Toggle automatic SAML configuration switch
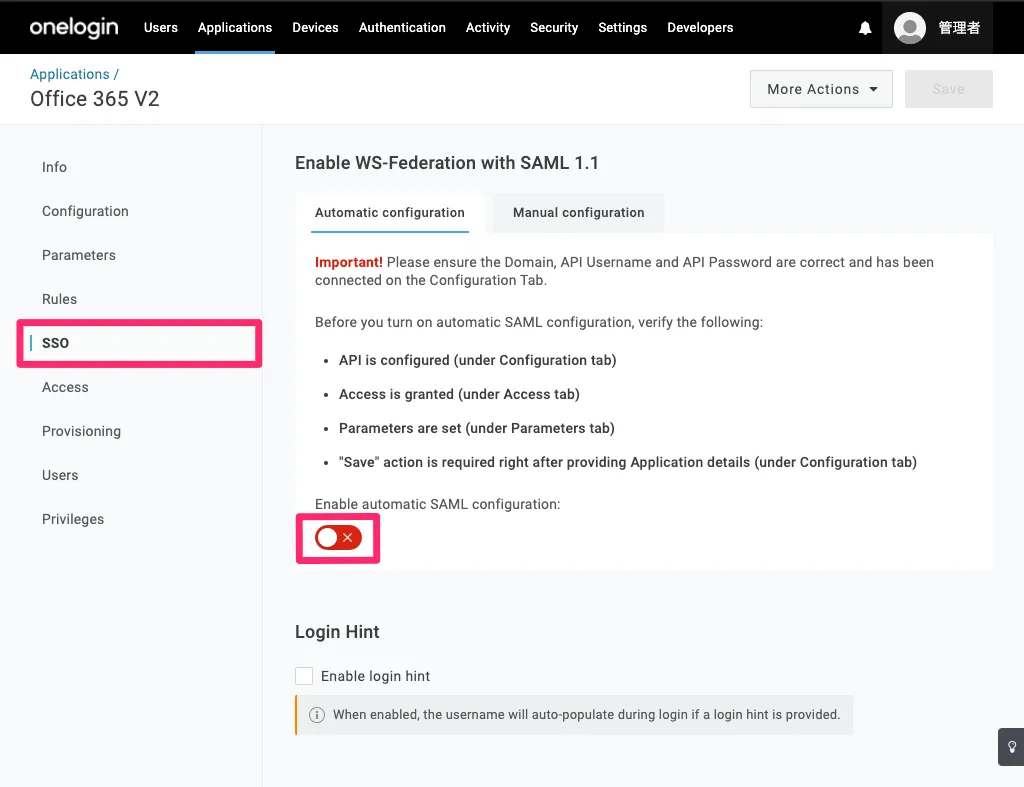Viewport: 1024px width, 787px height. (x=337, y=538)
